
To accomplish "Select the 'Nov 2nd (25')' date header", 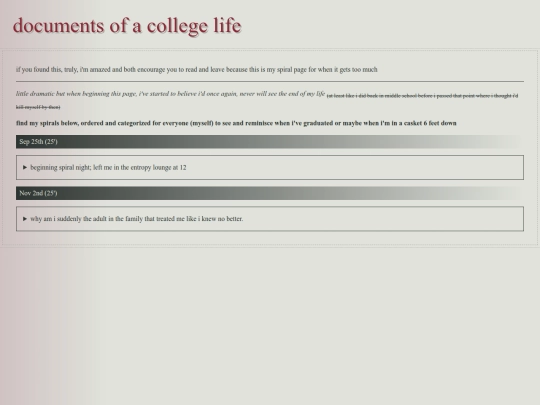I will 270,193.
